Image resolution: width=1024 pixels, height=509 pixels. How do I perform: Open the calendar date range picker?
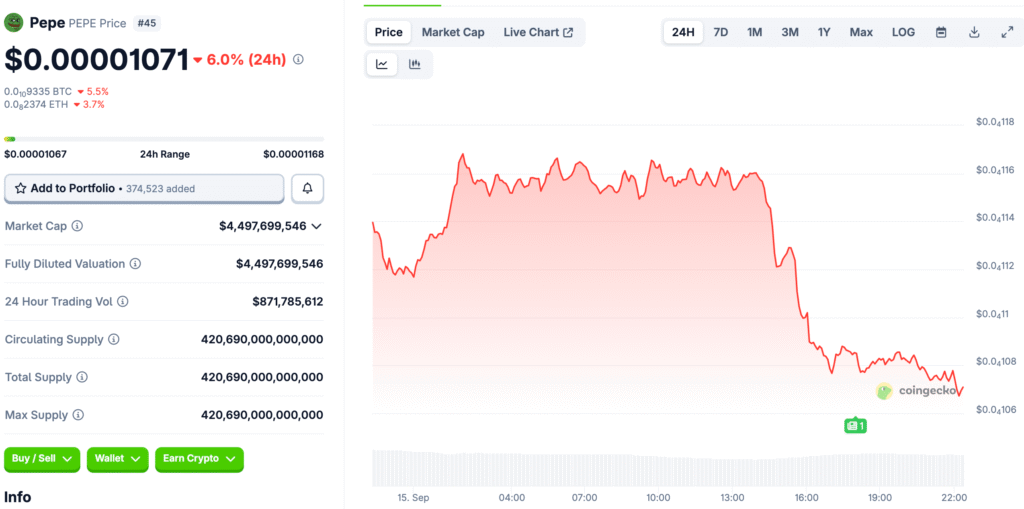pyautogui.click(x=941, y=32)
